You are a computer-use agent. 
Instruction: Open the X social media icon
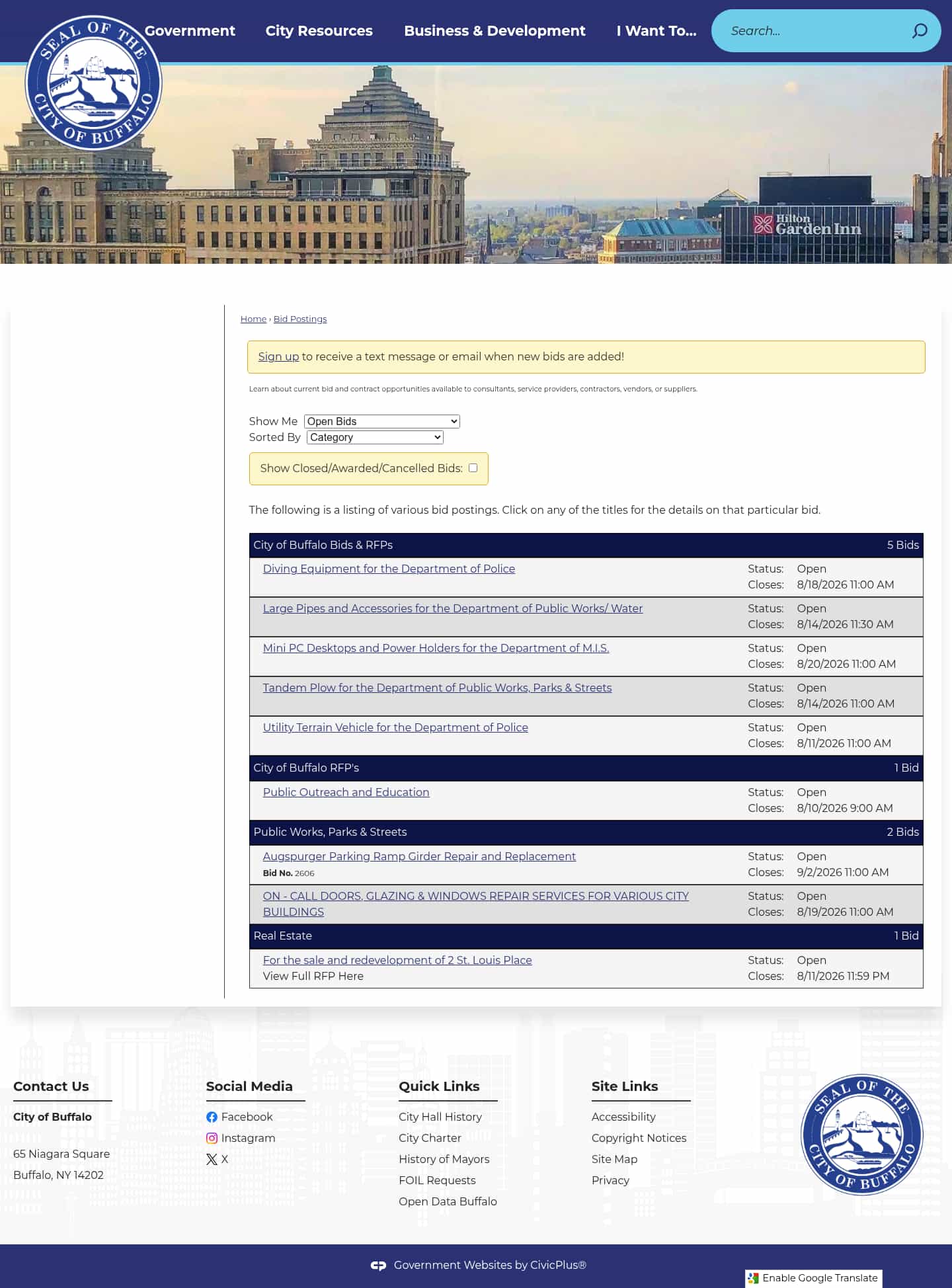click(x=212, y=1159)
